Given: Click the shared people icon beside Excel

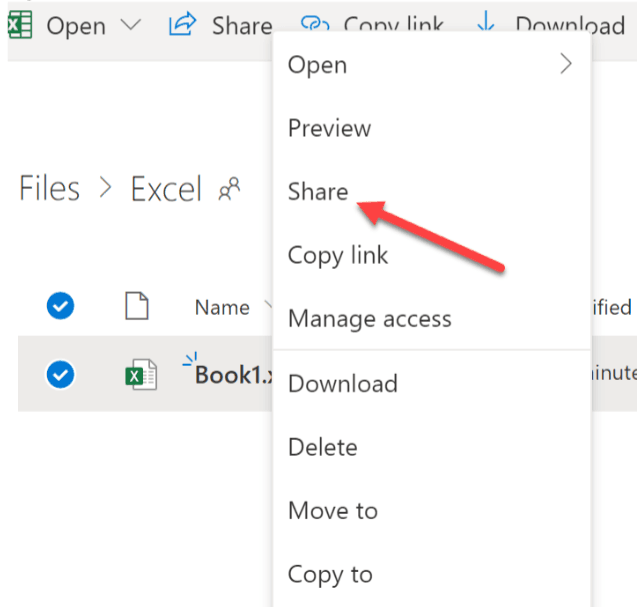Looking at the screenshot, I should 229,189.
